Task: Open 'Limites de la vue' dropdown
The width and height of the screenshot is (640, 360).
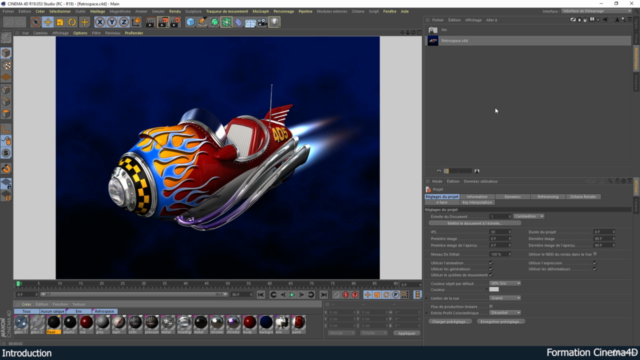Action: tap(505, 298)
